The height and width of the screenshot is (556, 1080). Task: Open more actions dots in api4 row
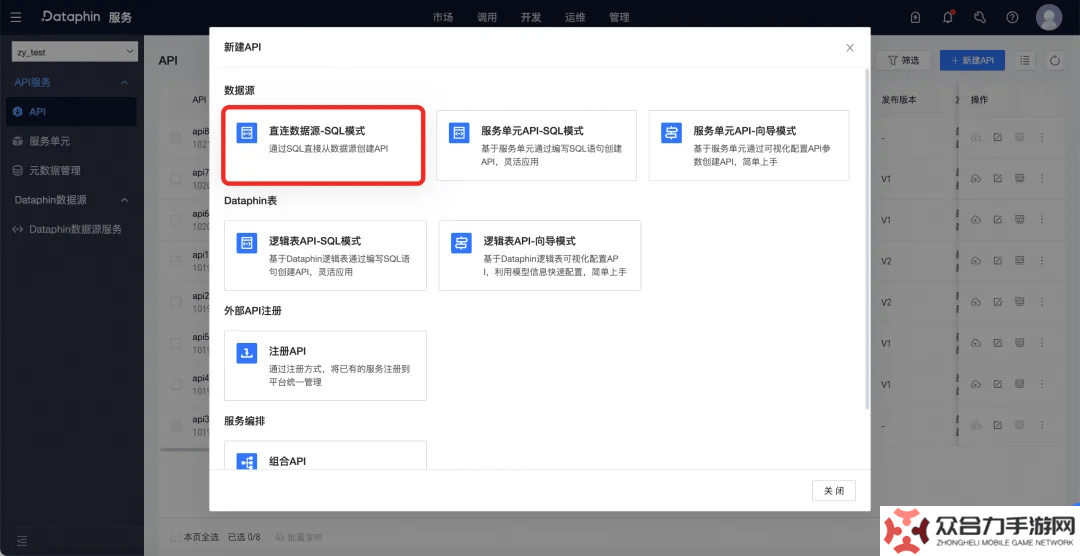tap(1042, 384)
